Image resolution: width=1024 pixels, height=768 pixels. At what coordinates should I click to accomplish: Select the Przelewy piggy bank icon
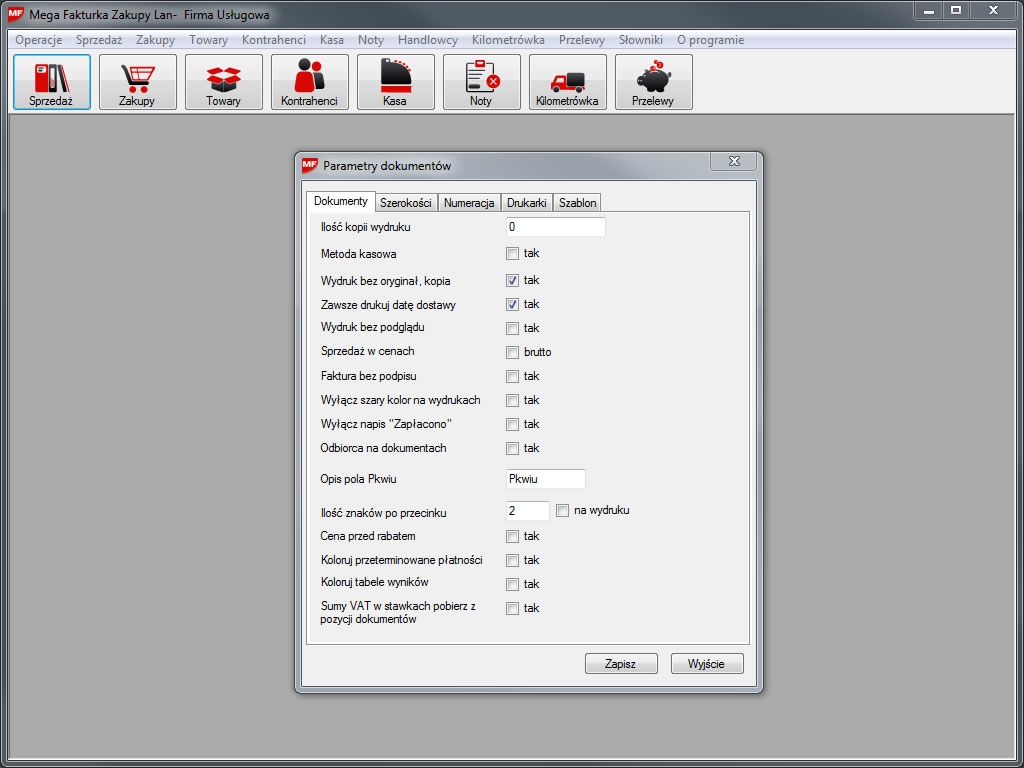pyautogui.click(x=653, y=82)
